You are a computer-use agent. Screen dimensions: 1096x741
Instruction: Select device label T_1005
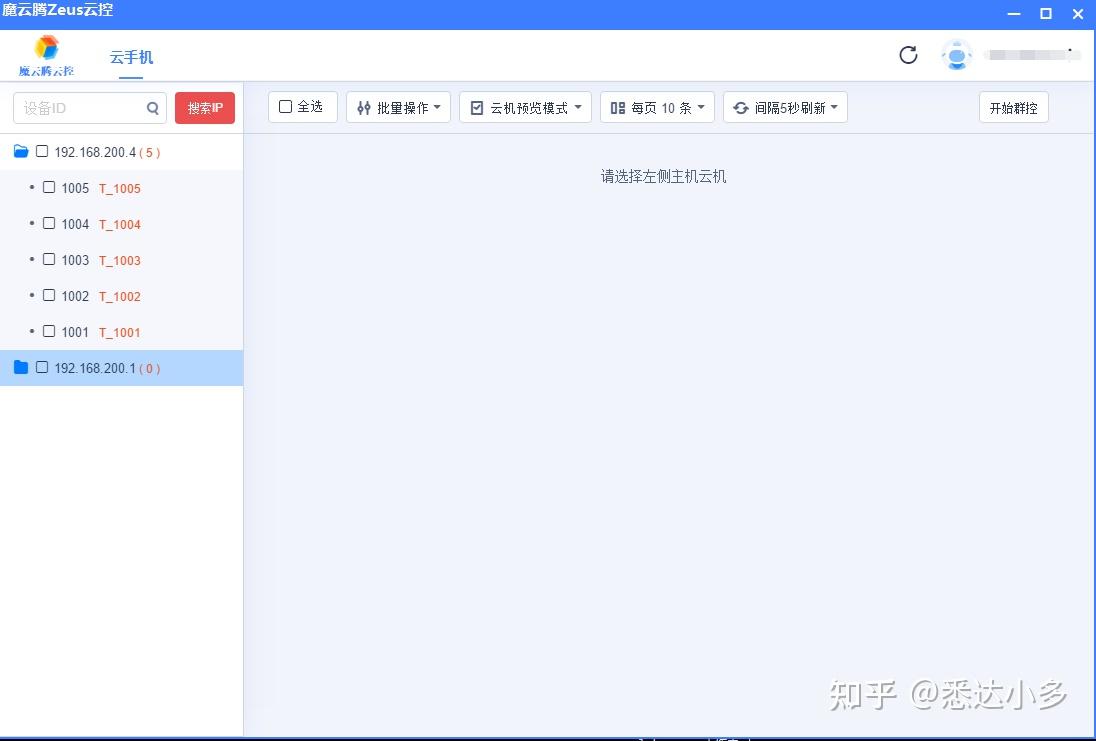120,189
